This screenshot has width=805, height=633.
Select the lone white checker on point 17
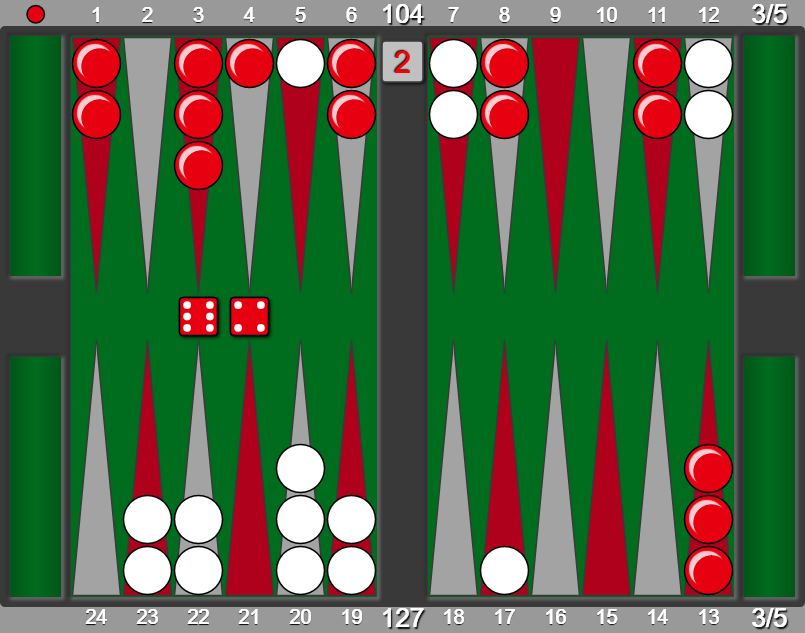[x=505, y=570]
